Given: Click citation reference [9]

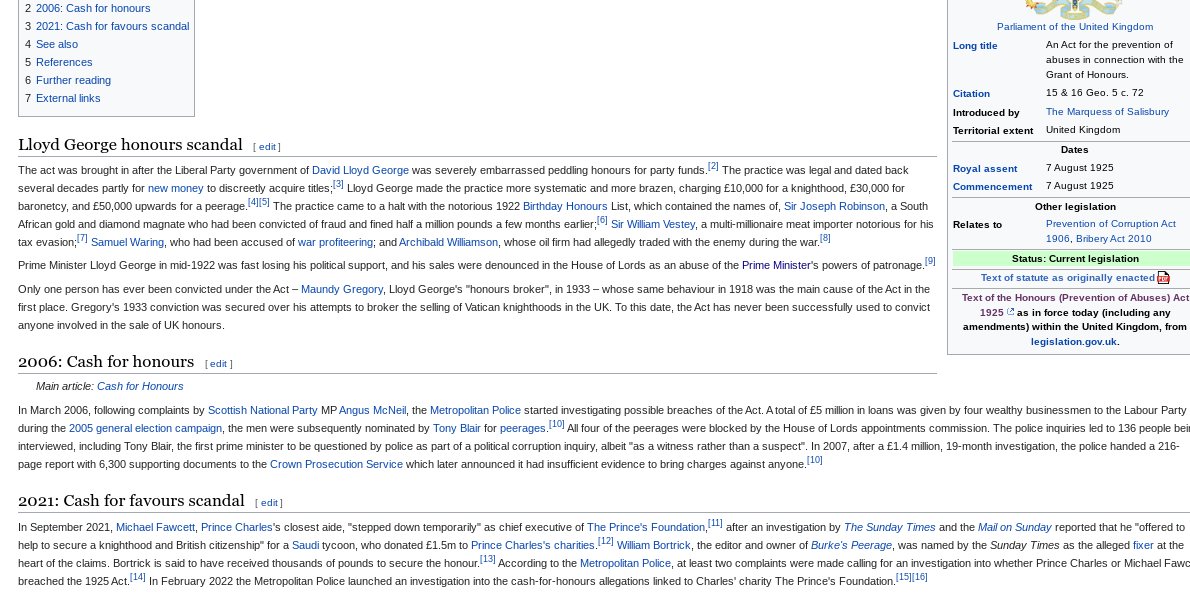Looking at the screenshot, I should coord(930,262).
